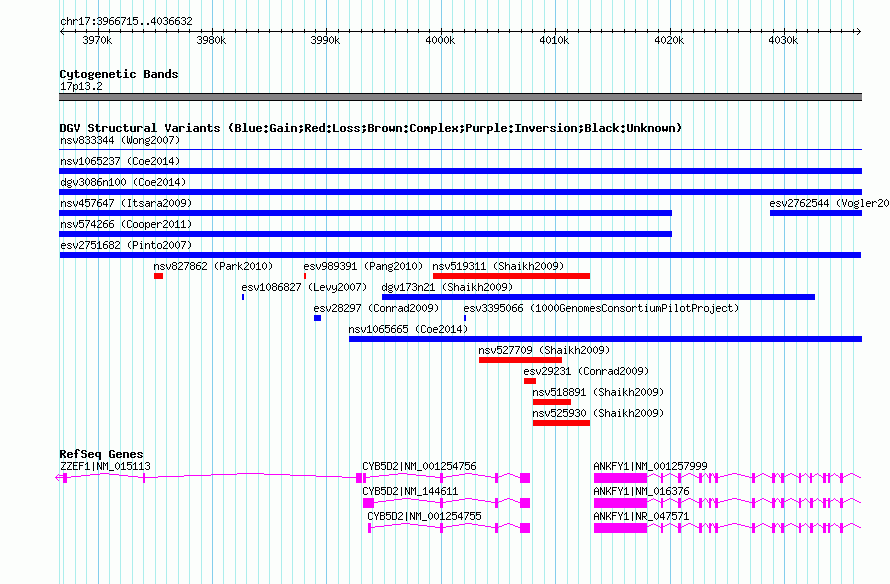Open gene ZZEF1|NM_015113 label

click(105, 466)
